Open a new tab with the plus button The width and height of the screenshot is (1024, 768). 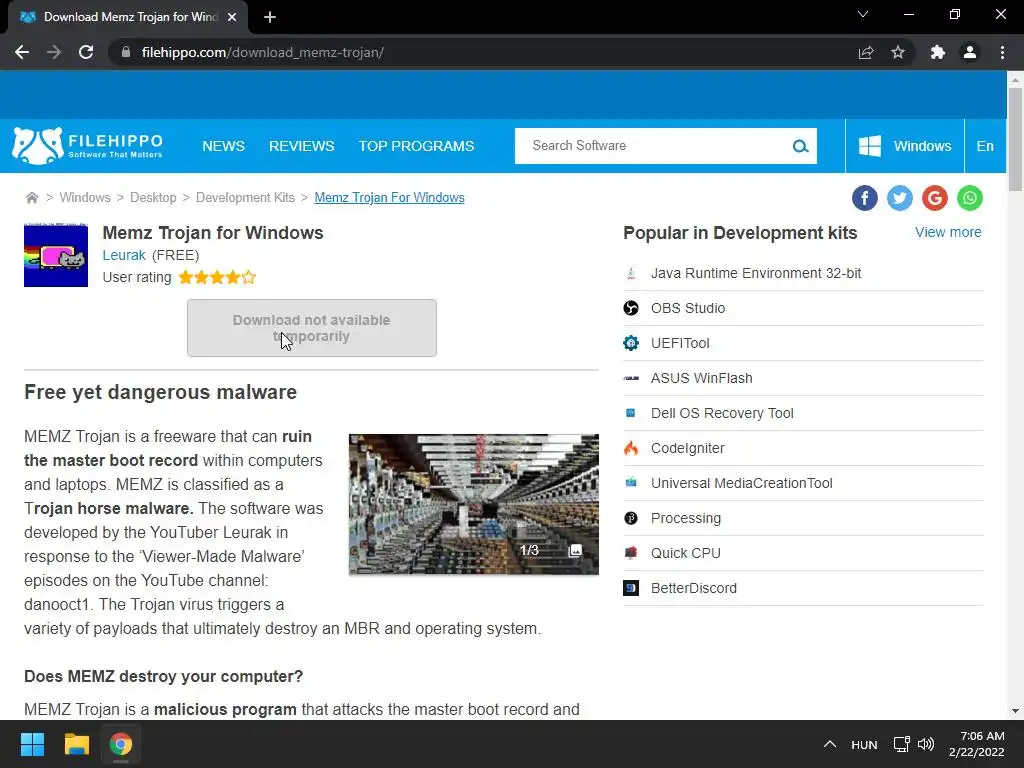click(270, 18)
